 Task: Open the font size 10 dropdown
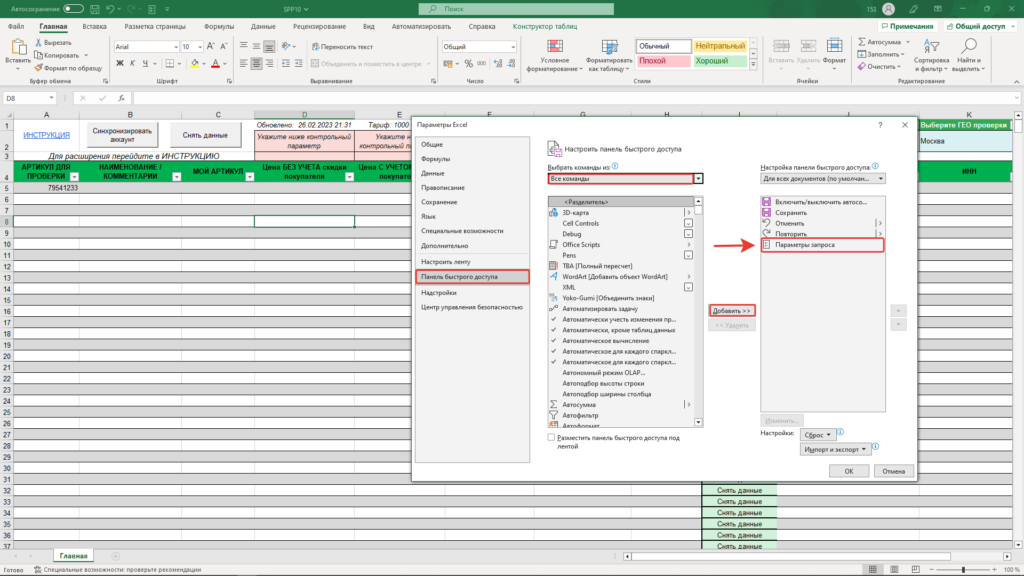click(x=199, y=47)
